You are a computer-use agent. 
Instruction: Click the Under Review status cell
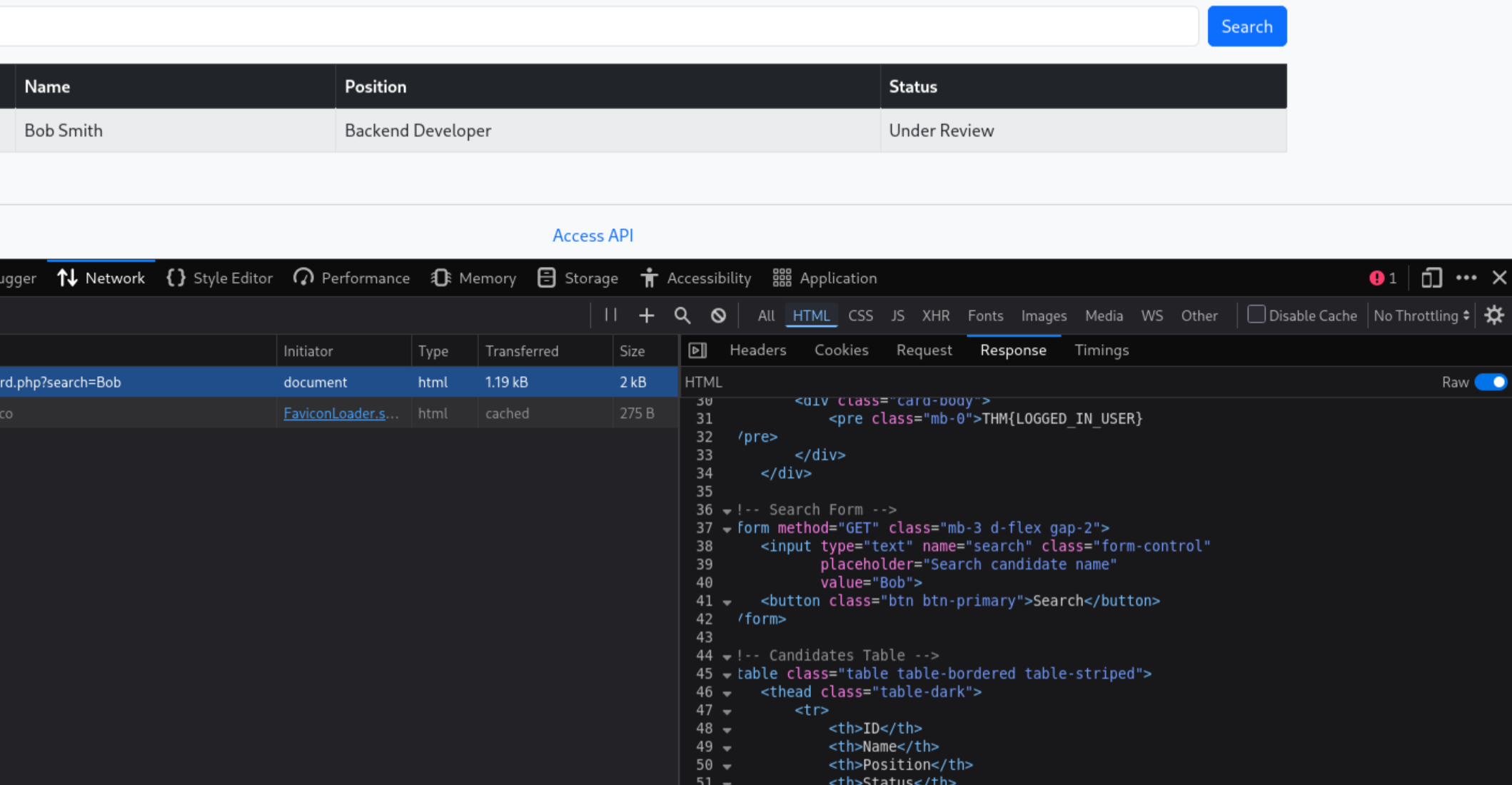[1084, 131]
